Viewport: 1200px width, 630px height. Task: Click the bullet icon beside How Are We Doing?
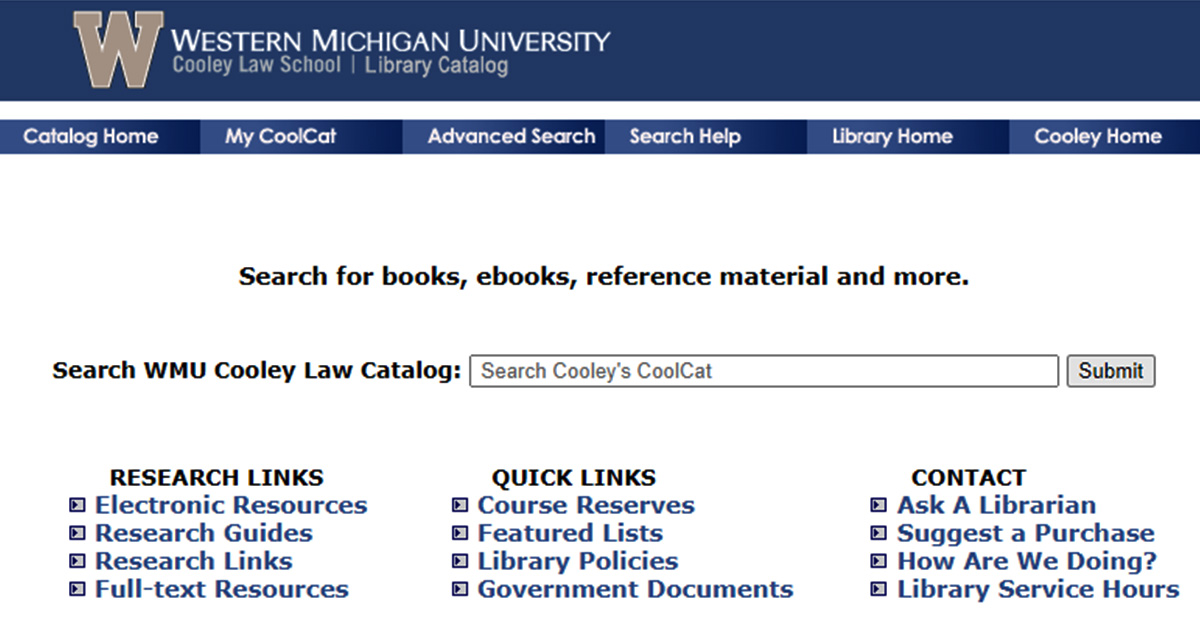tap(879, 562)
